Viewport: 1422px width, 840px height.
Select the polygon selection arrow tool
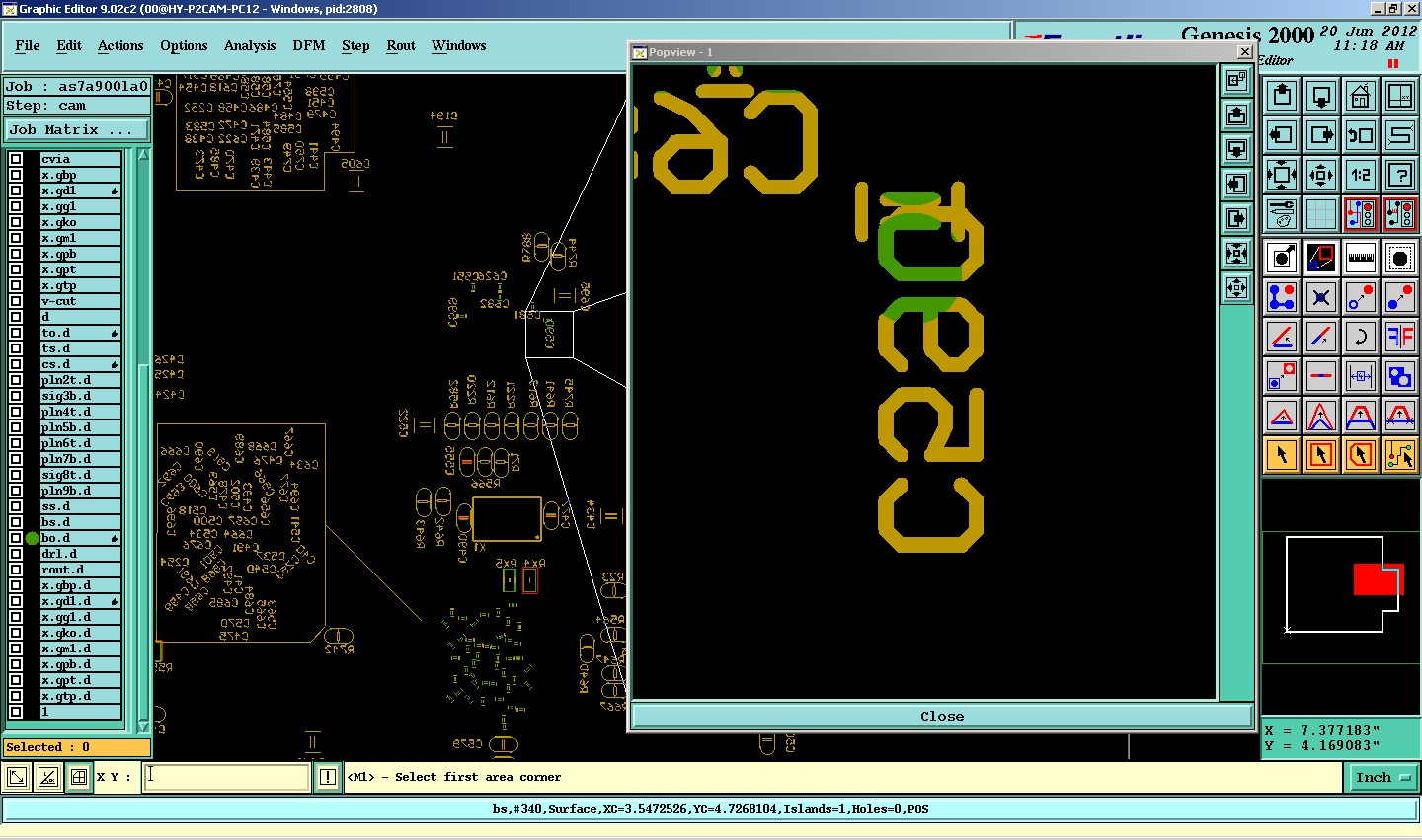tap(1361, 455)
